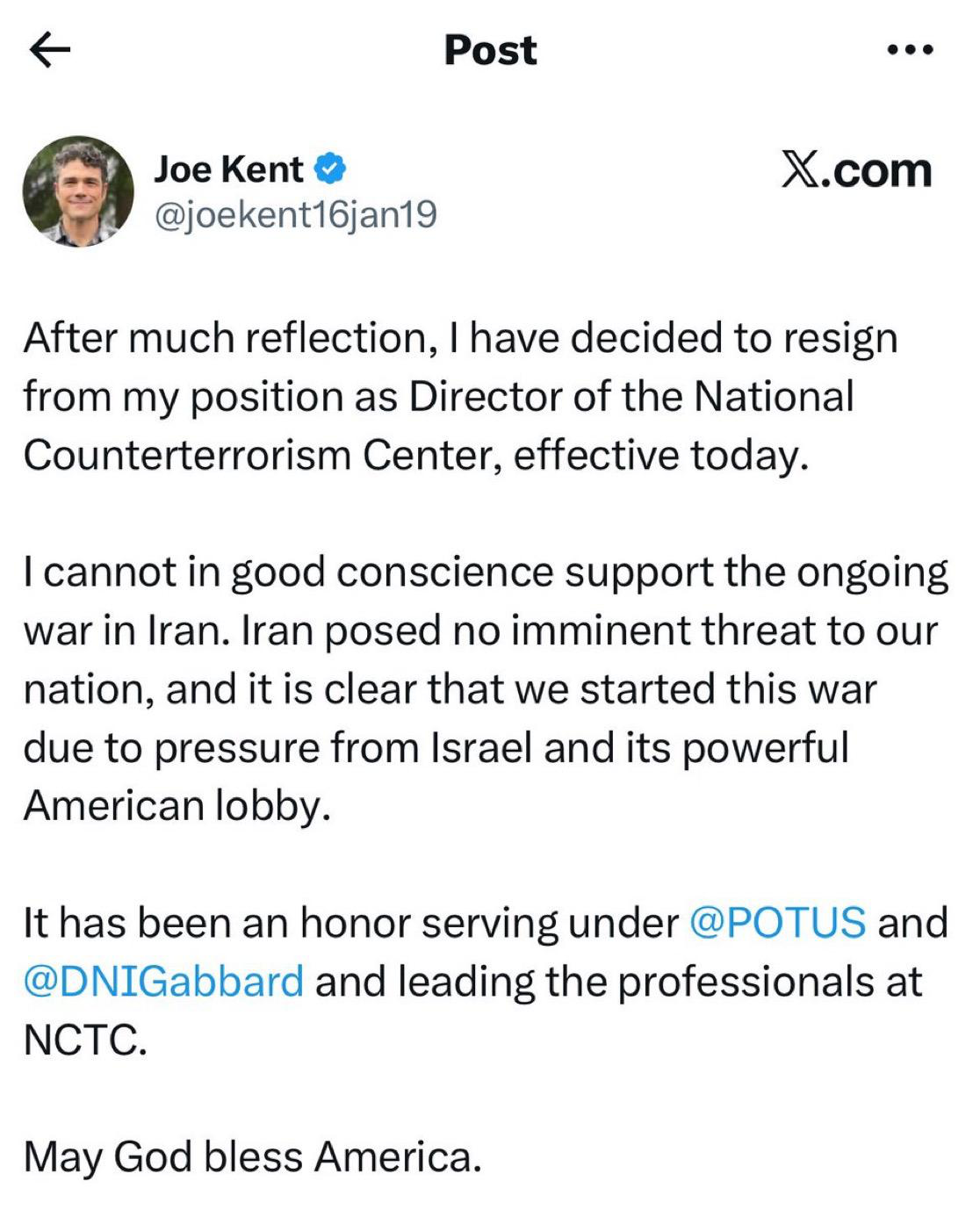The width and height of the screenshot is (980, 1224).
Task: Click the blue verified badge
Action: (329, 169)
